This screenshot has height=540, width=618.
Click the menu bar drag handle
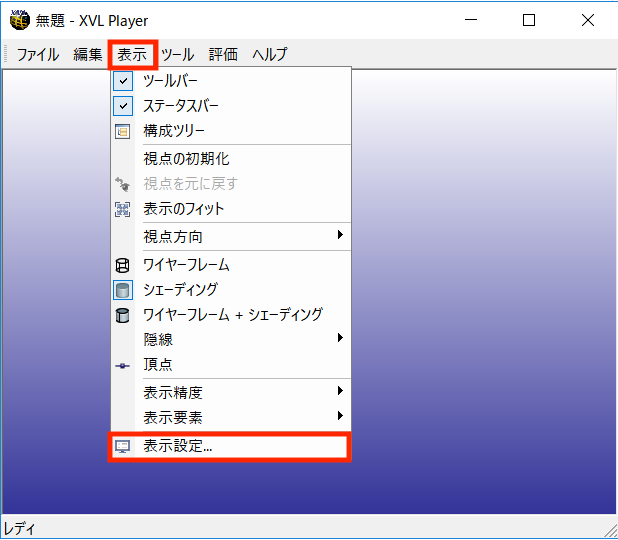coord(6,54)
